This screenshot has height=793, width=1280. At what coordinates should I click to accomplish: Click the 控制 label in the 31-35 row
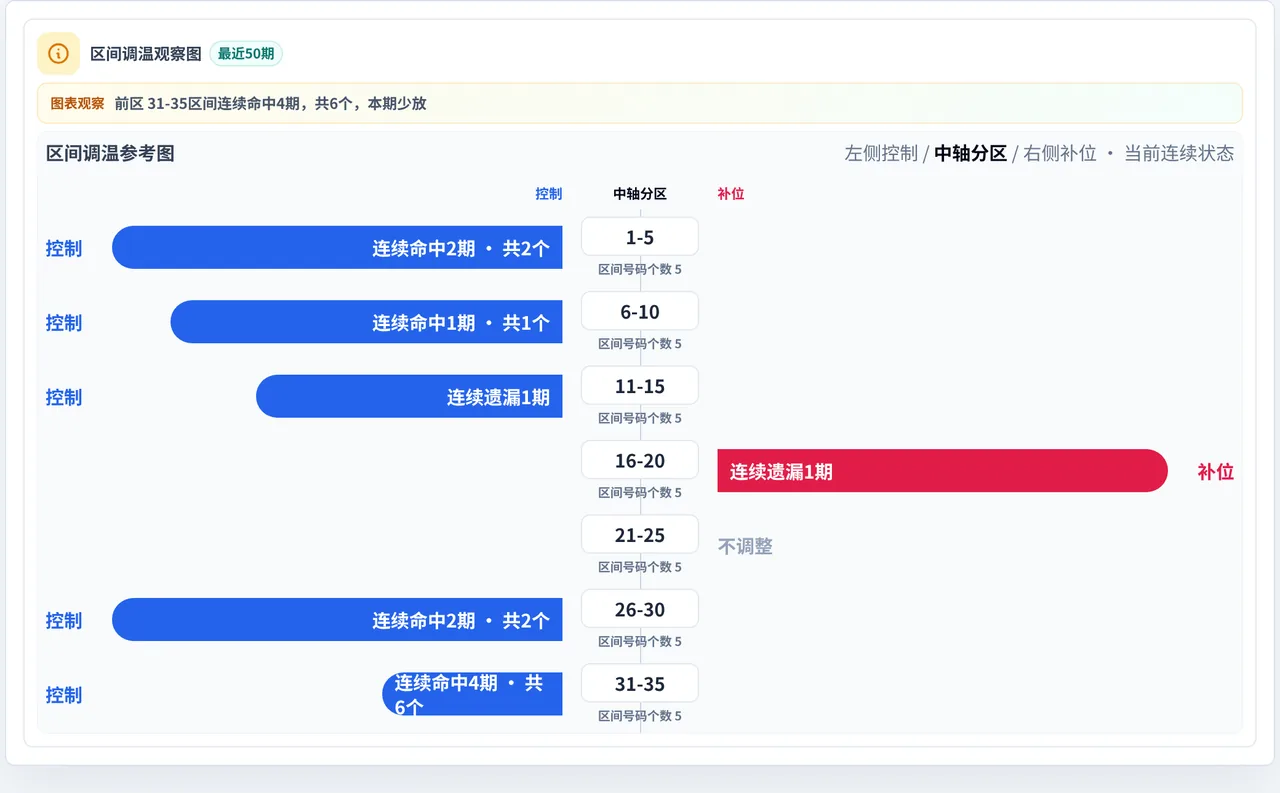64,695
